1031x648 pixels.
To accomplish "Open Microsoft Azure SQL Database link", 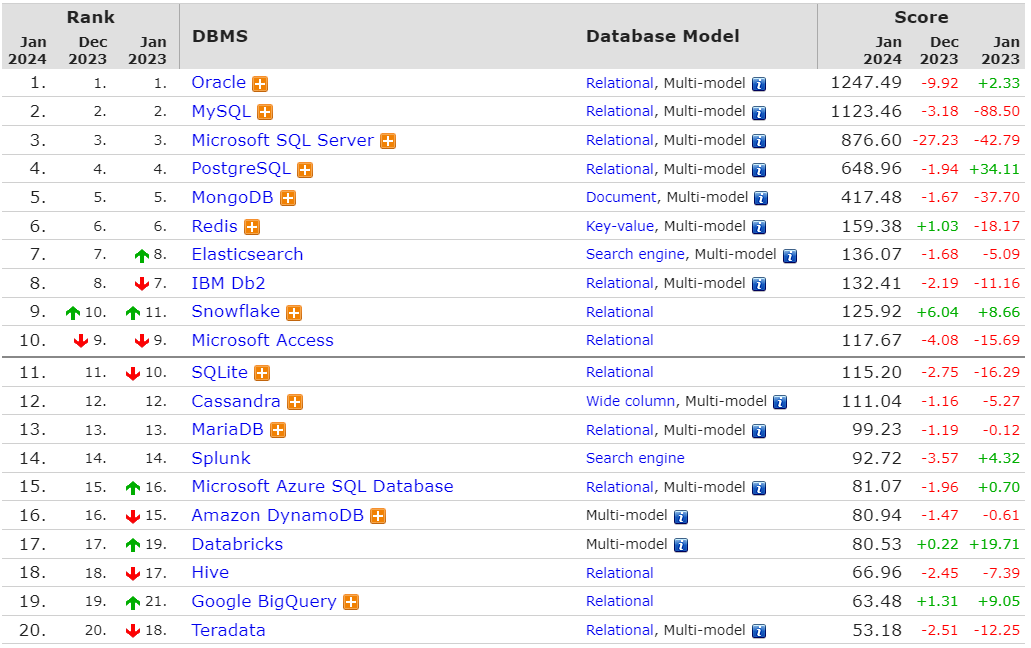I will click(x=322, y=487).
